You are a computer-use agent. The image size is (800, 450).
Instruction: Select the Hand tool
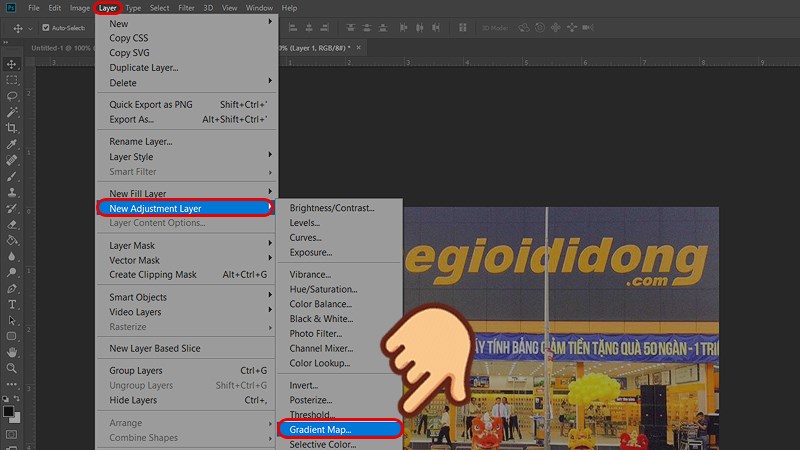click(x=12, y=352)
